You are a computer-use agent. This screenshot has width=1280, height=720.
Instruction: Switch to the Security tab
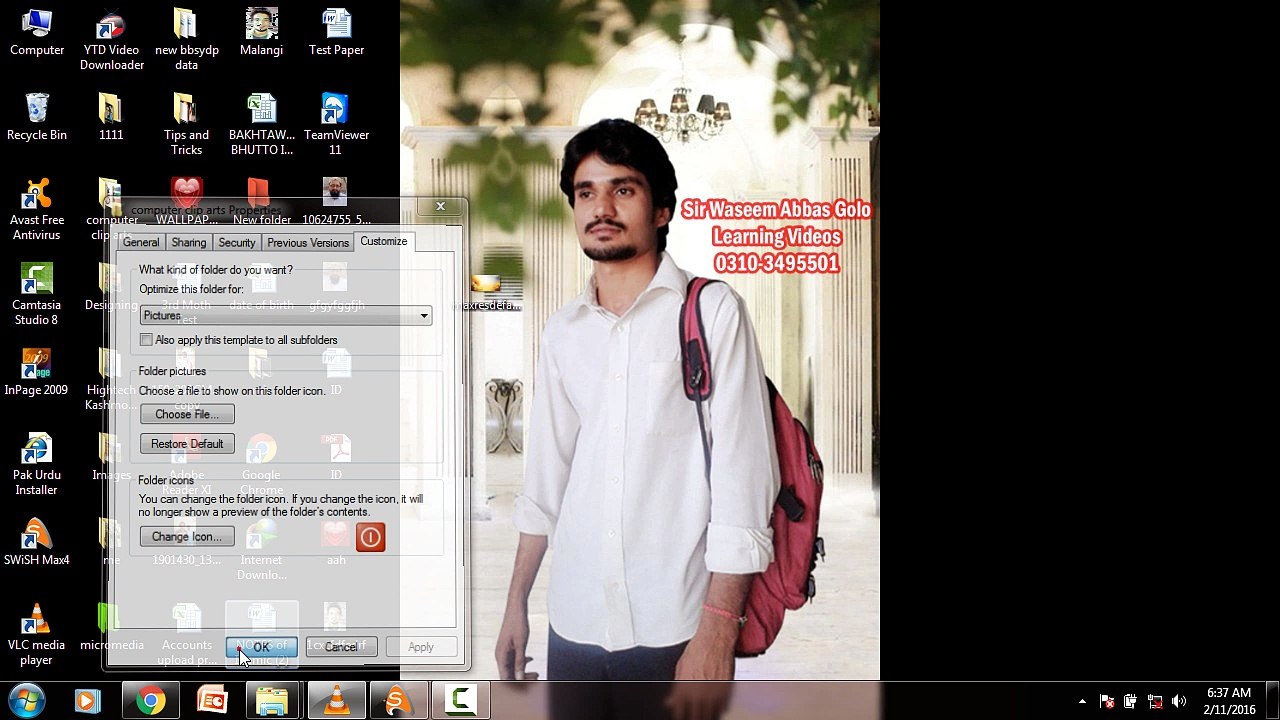237,243
